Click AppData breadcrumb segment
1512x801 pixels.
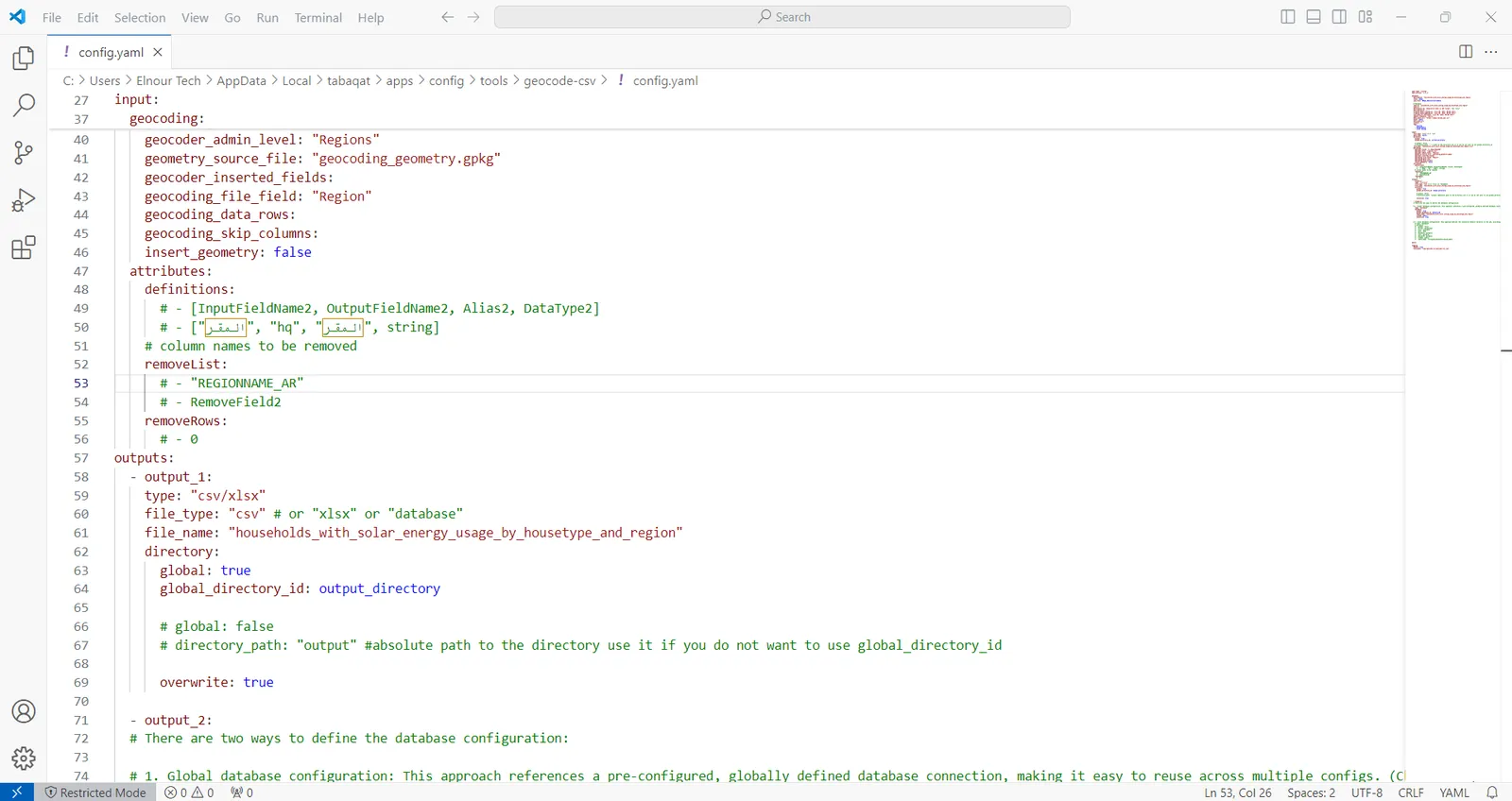point(242,80)
